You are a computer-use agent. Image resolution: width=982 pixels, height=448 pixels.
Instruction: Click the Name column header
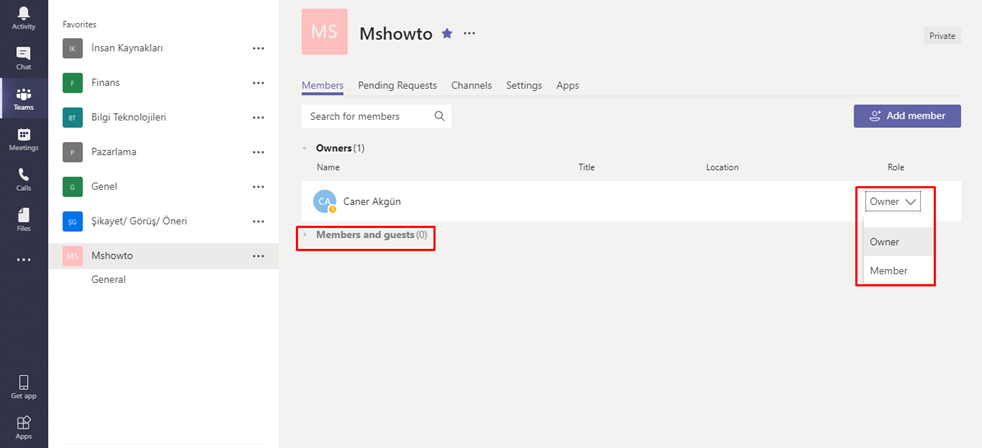pos(328,167)
